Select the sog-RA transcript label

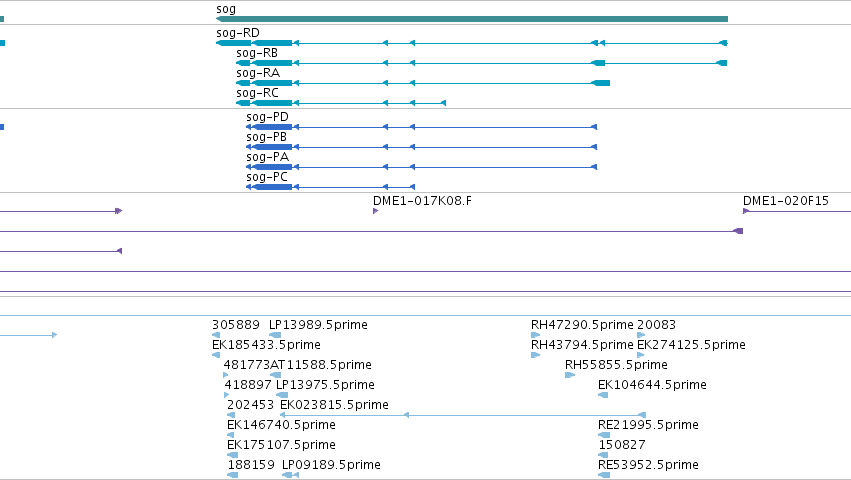pos(258,73)
